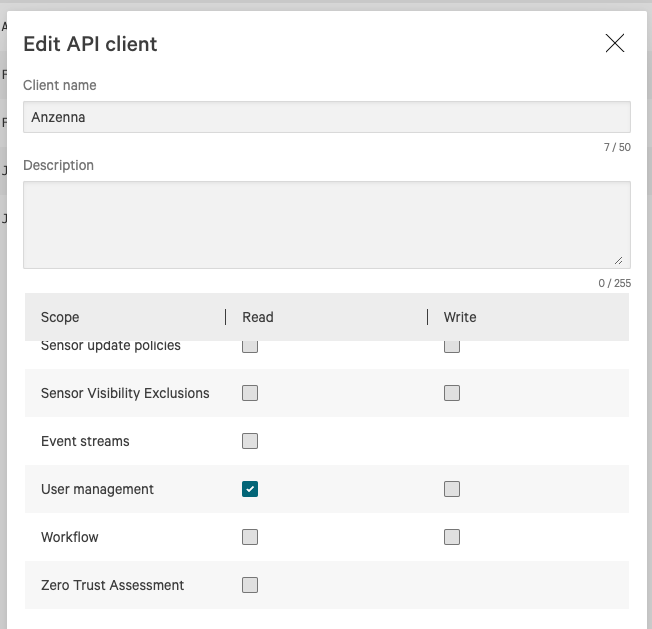Click the Scope column header
Viewport: 652px width, 629px height.
pos(60,317)
